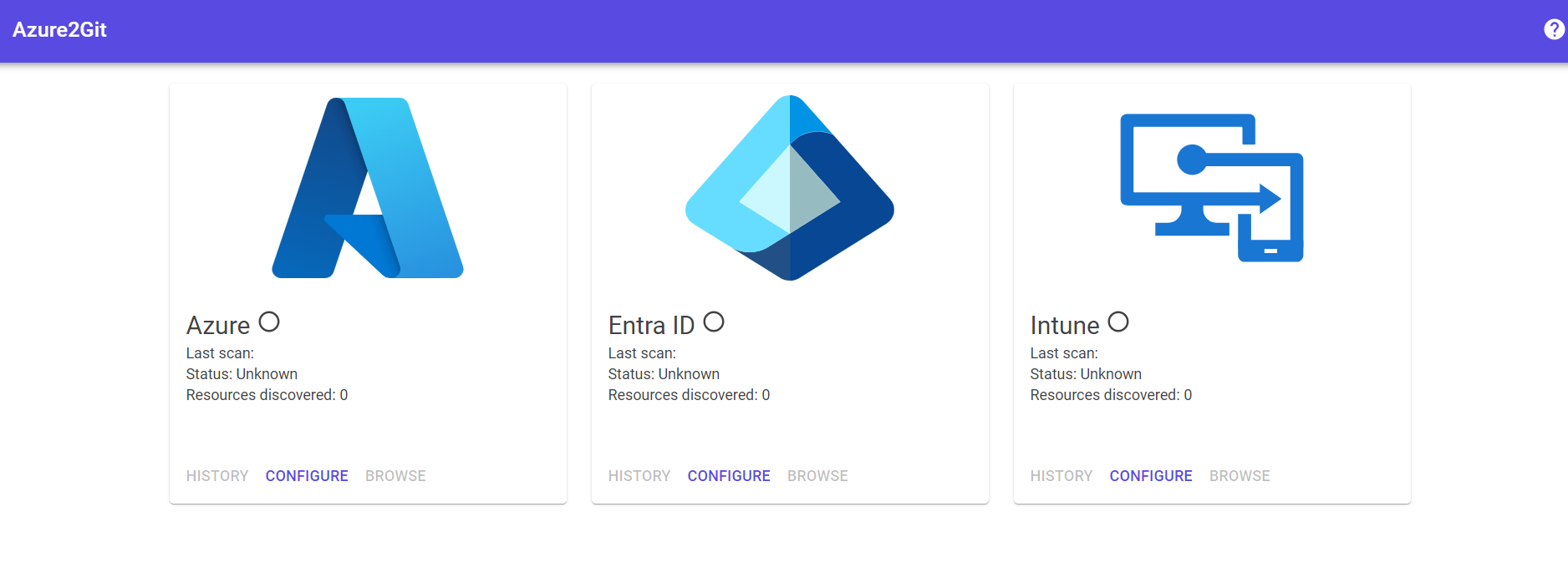The width and height of the screenshot is (1568, 588).
Task: Click 'Status: Unknown' on the Azure card
Action: [x=242, y=374]
